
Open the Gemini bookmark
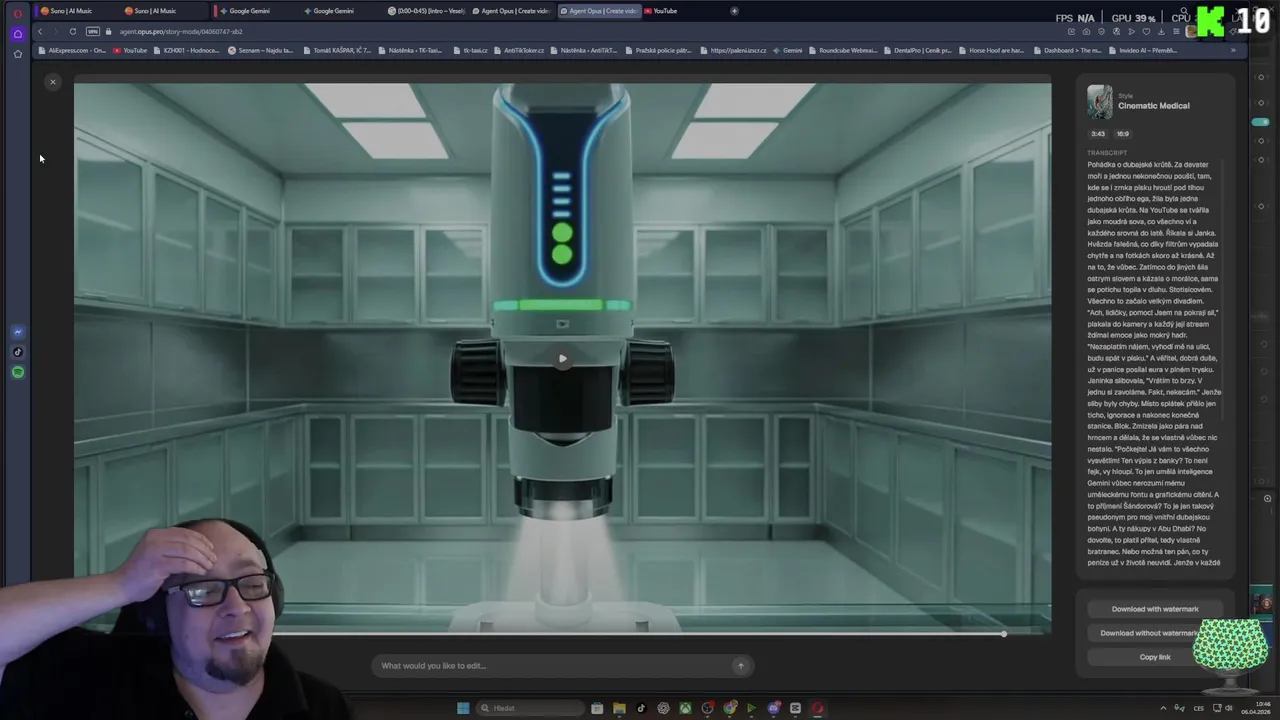pos(788,50)
